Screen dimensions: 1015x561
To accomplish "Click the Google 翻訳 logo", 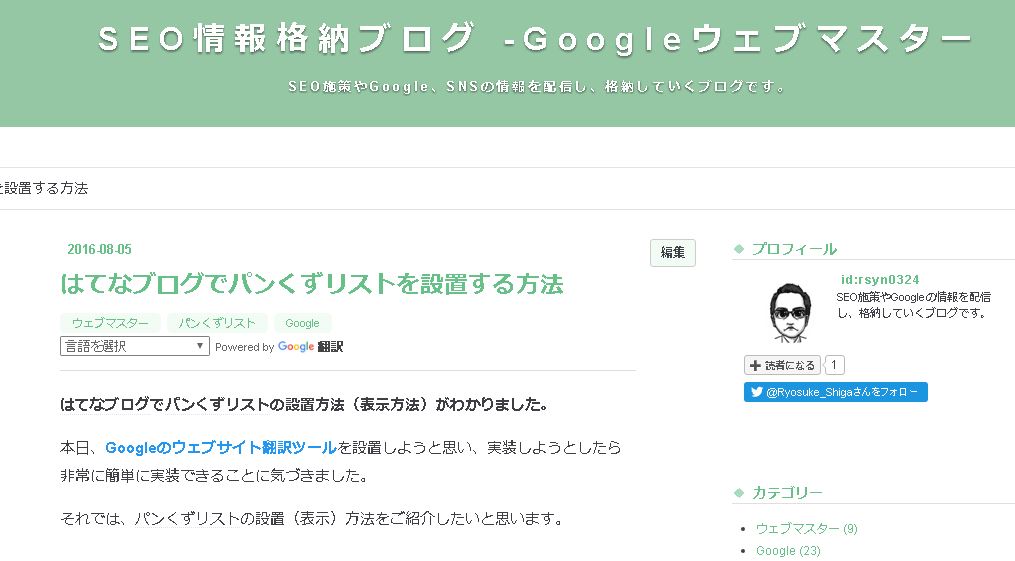I will (310, 347).
